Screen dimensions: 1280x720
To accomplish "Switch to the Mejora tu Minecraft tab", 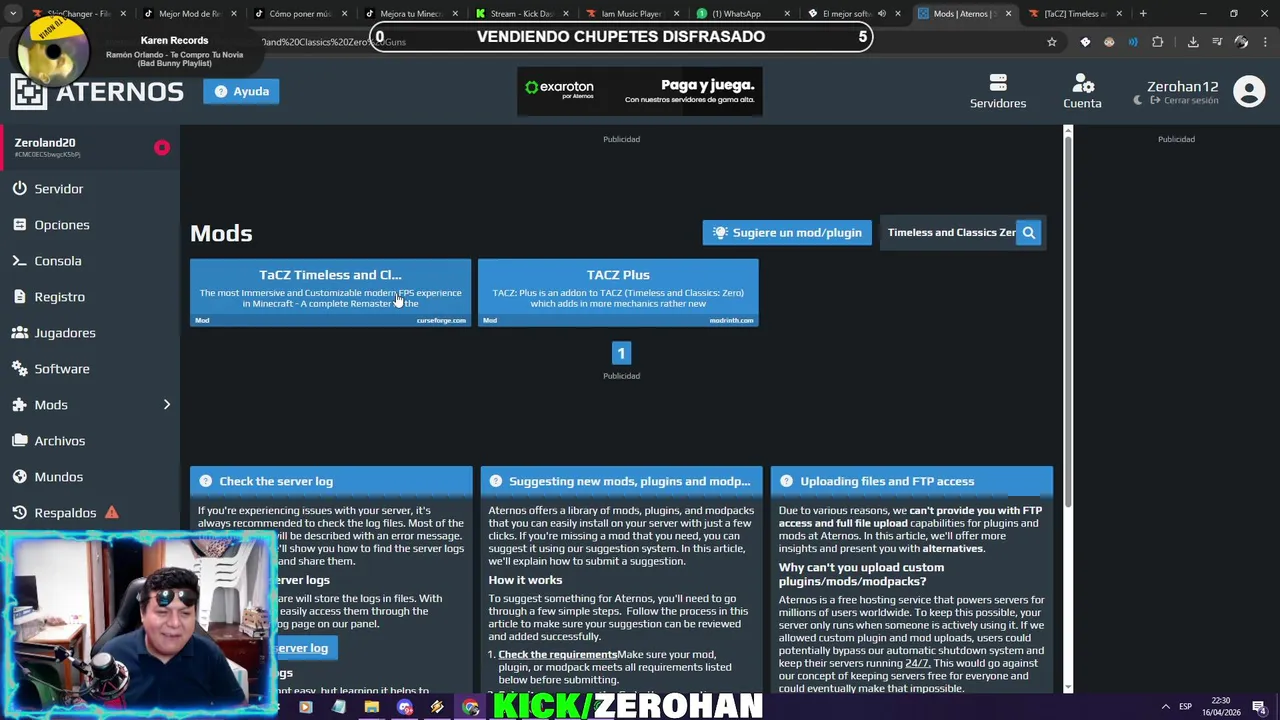I will coord(410,14).
